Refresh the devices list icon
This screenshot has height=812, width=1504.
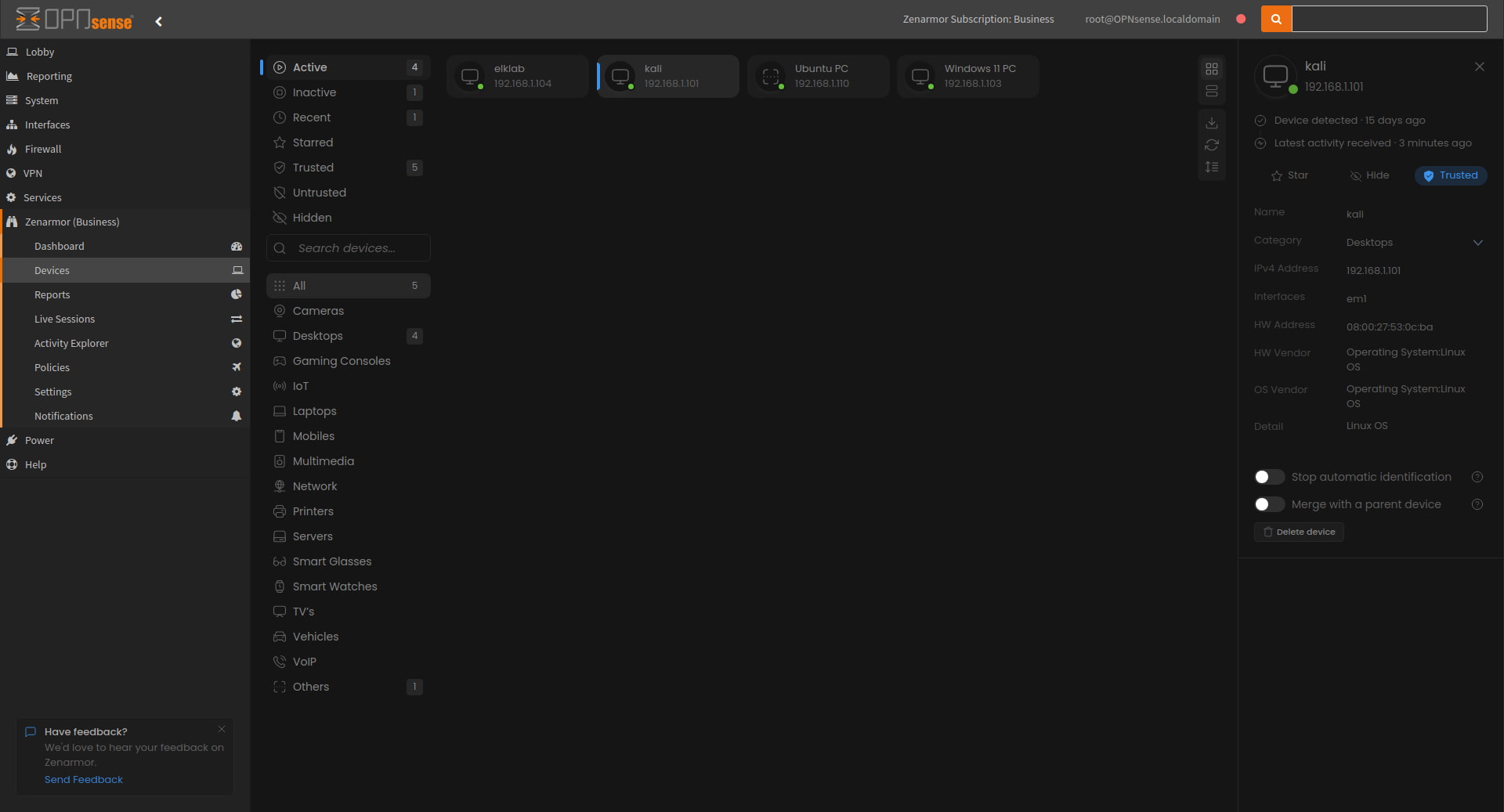pyautogui.click(x=1212, y=145)
